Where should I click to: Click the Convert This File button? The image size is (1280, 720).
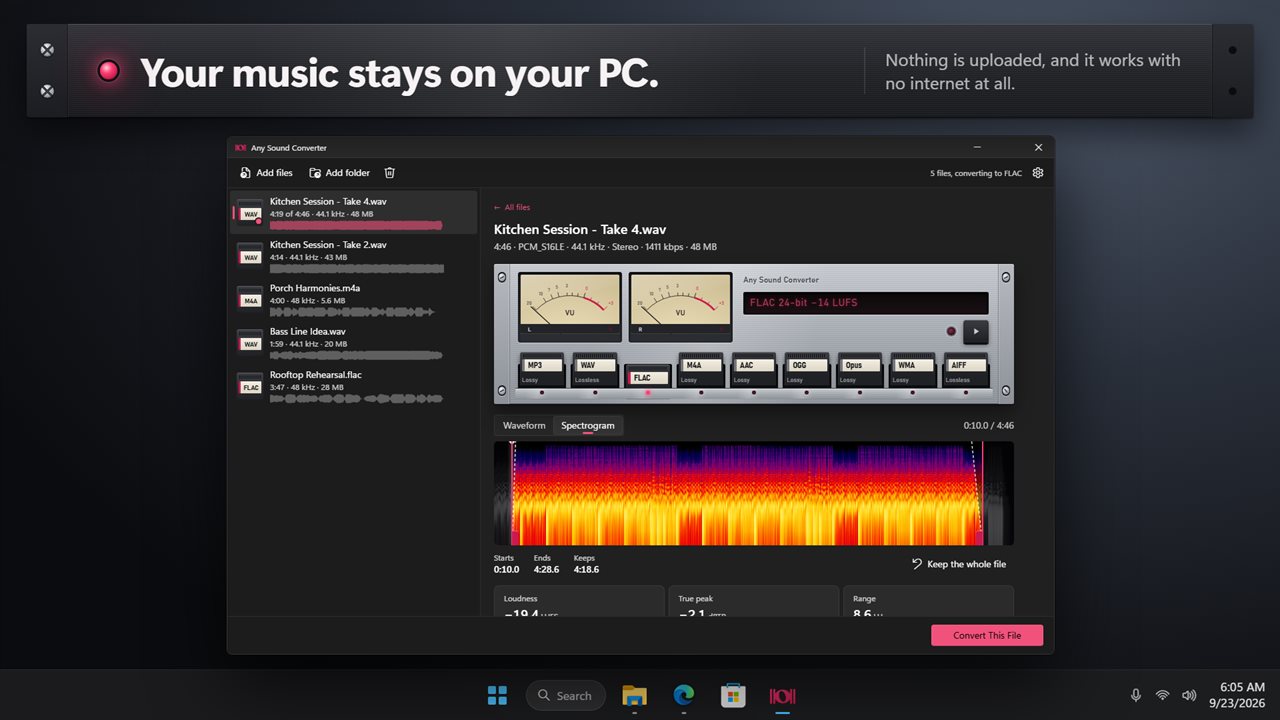(987, 635)
